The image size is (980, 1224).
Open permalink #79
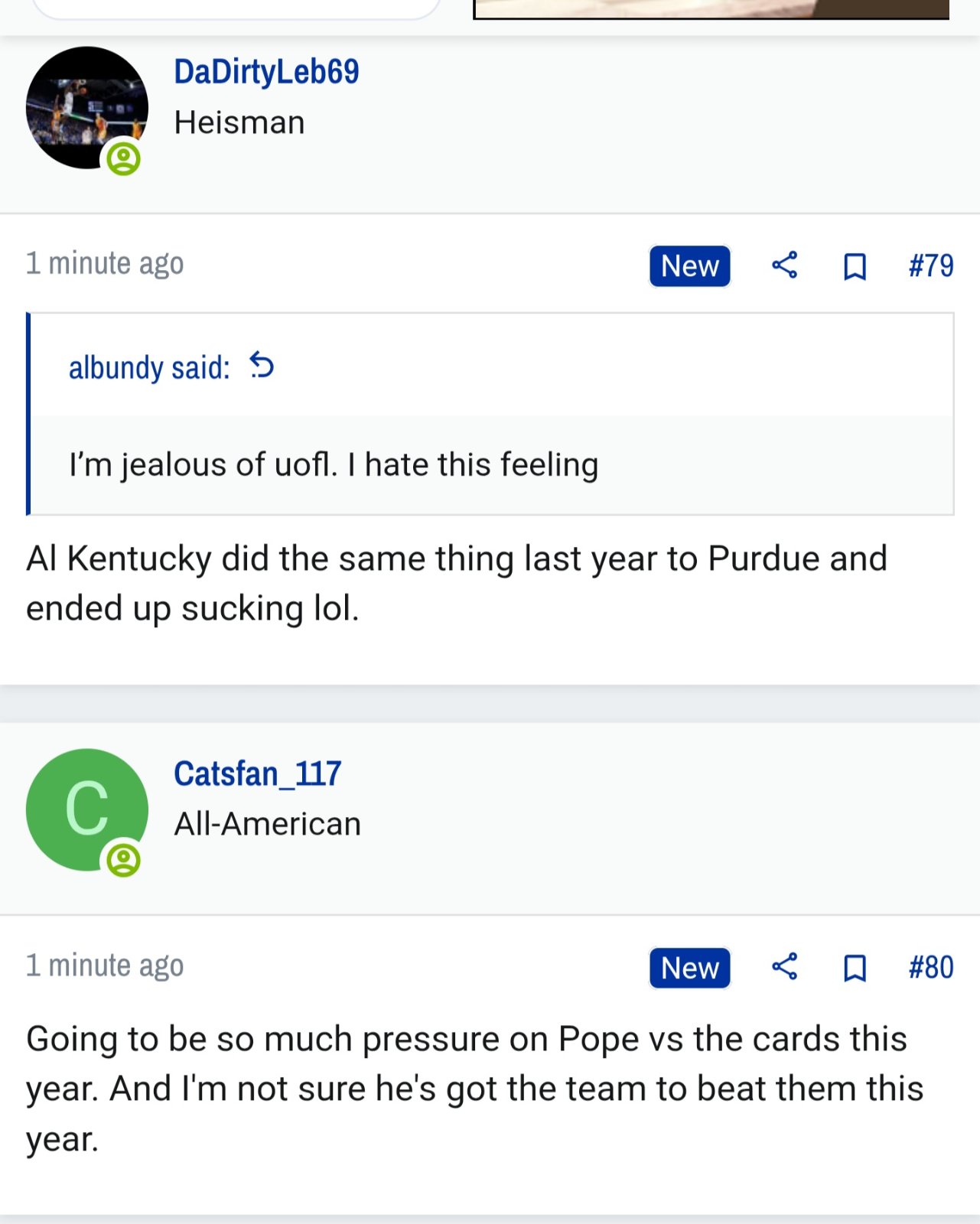[931, 265]
